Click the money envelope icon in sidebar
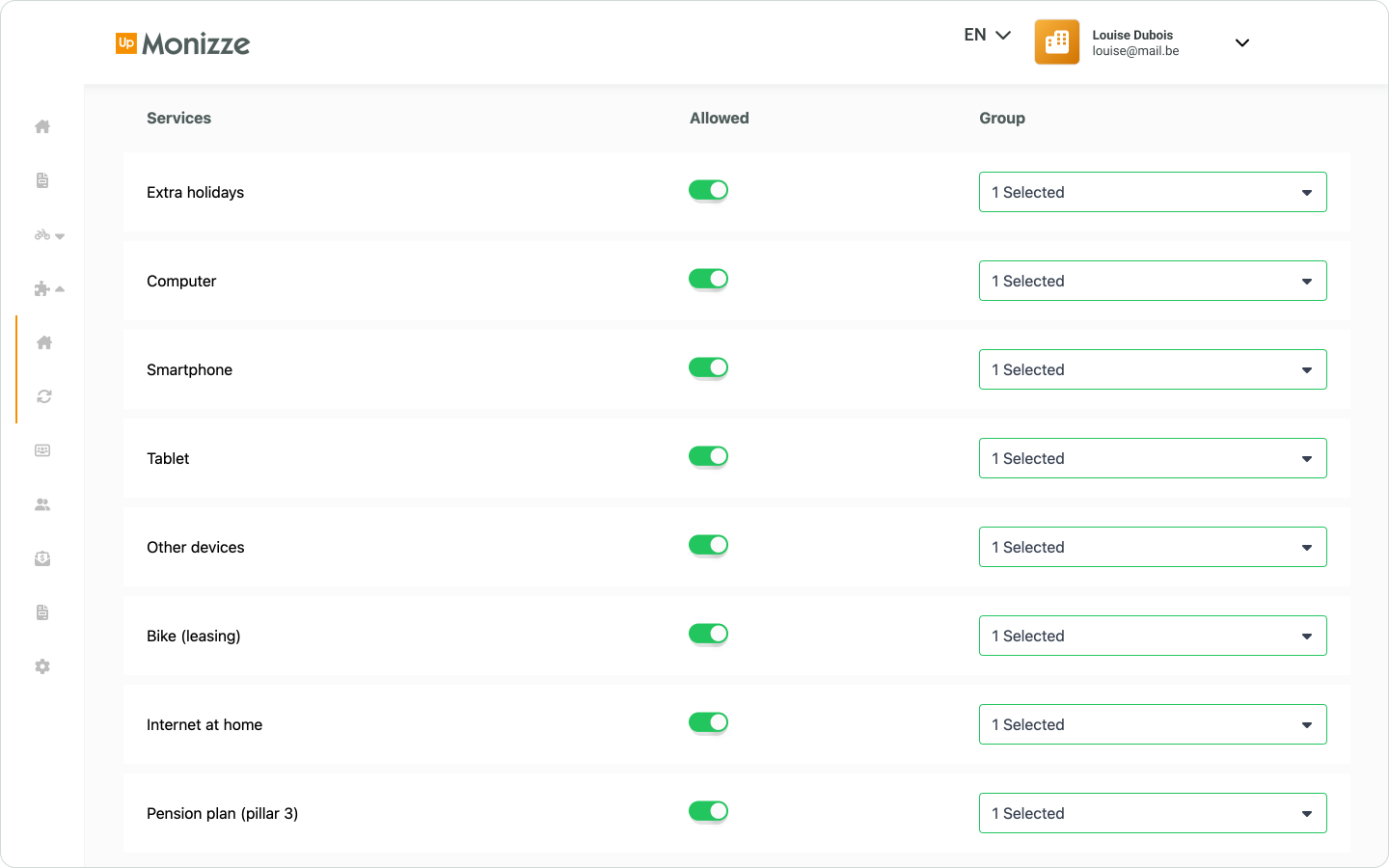Viewport: 1389px width, 868px height. (x=42, y=558)
